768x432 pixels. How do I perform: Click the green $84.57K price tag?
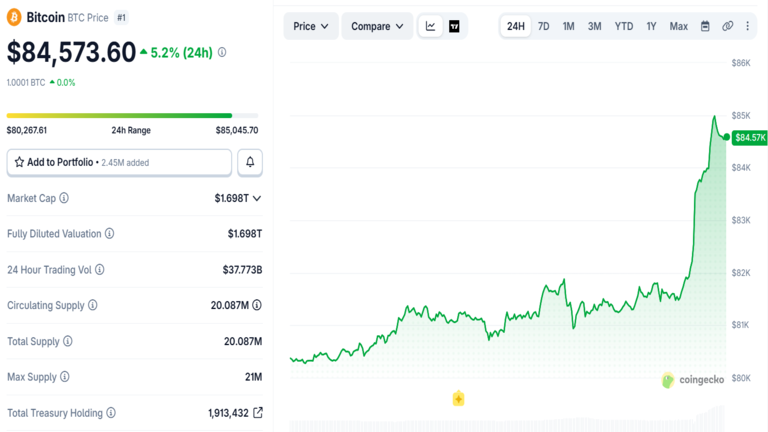click(750, 138)
